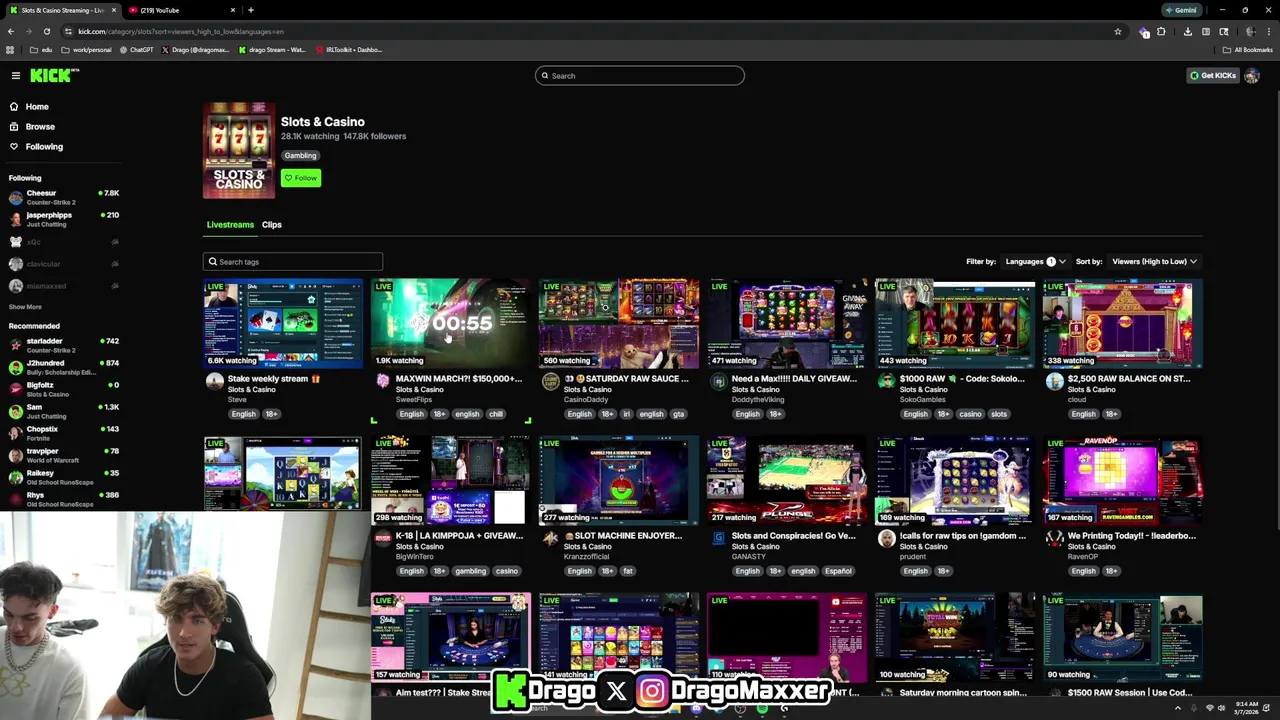Close the Slots & Casino Streaming tab
The width and height of the screenshot is (1280, 720).
coord(114,10)
